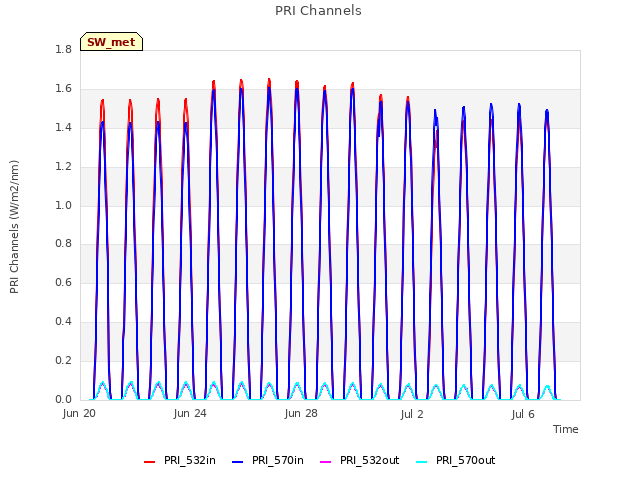Click the 0.0 y-axis tick label
This screenshot has height=480, width=640.
point(63,399)
